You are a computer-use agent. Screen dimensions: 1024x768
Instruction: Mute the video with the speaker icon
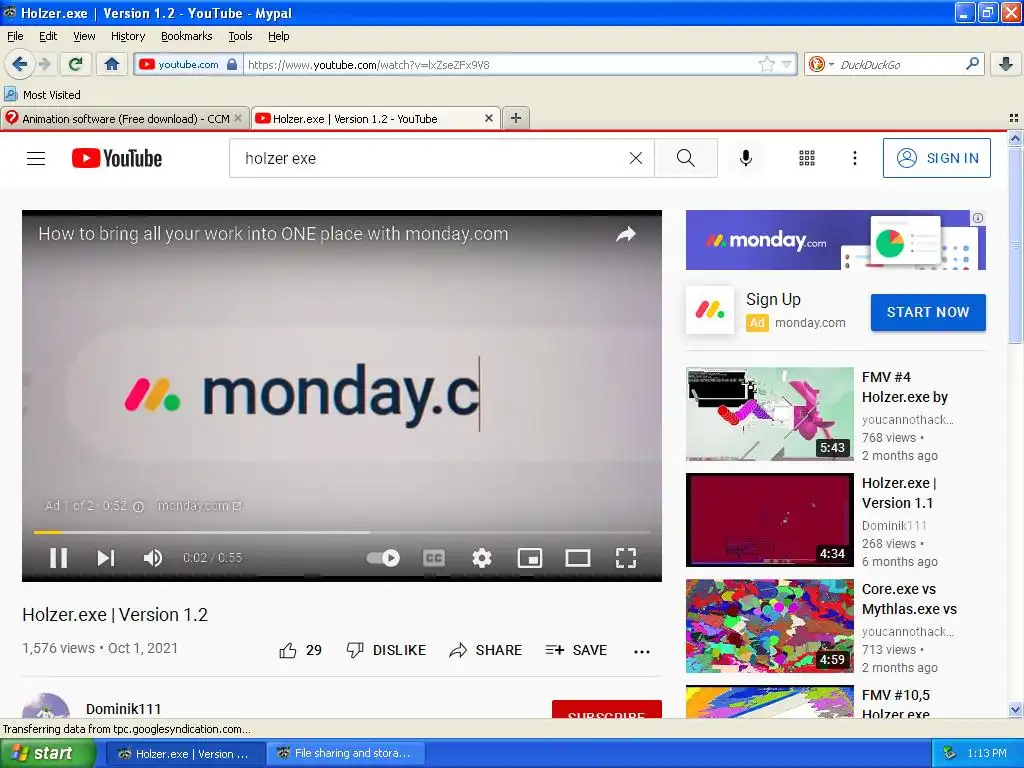coord(153,558)
